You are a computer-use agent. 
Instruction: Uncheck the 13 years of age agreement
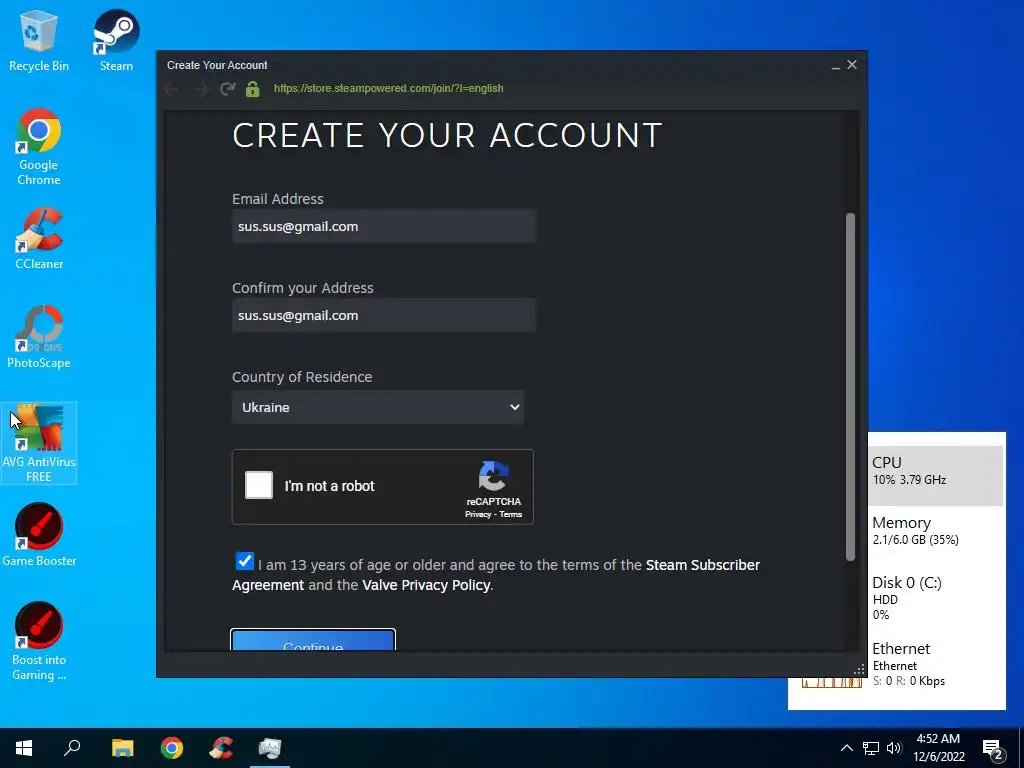pyautogui.click(x=245, y=561)
